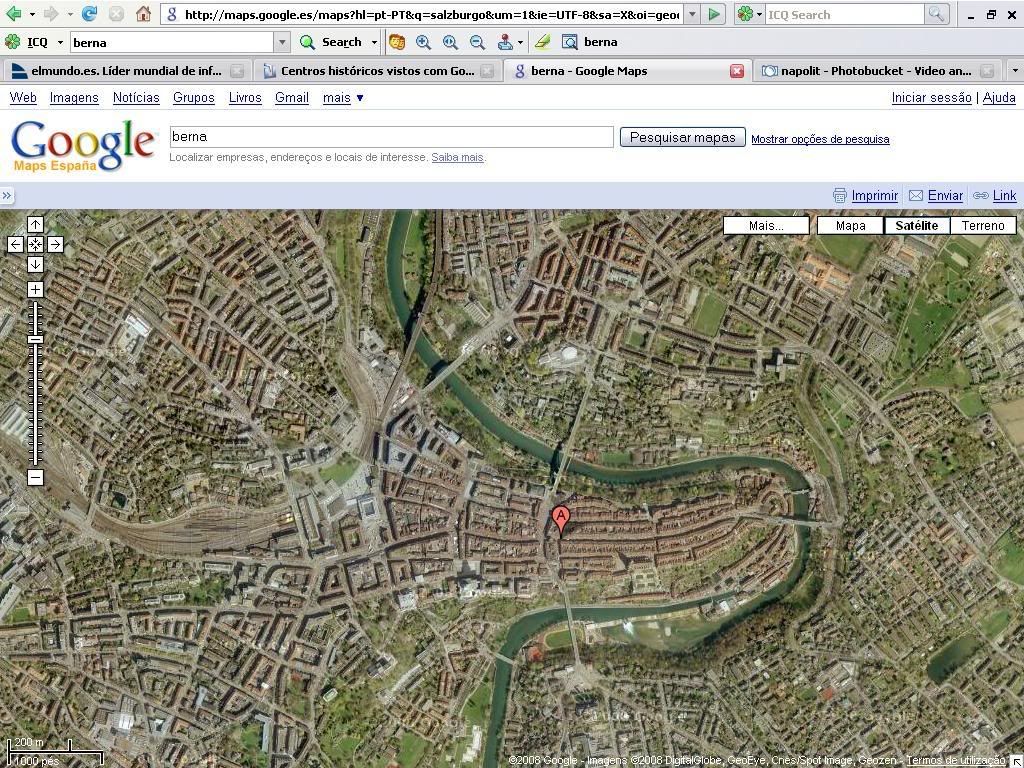Open the ICQ toolbar search history dropdown
Screen dimensions: 1024x768
(282, 42)
